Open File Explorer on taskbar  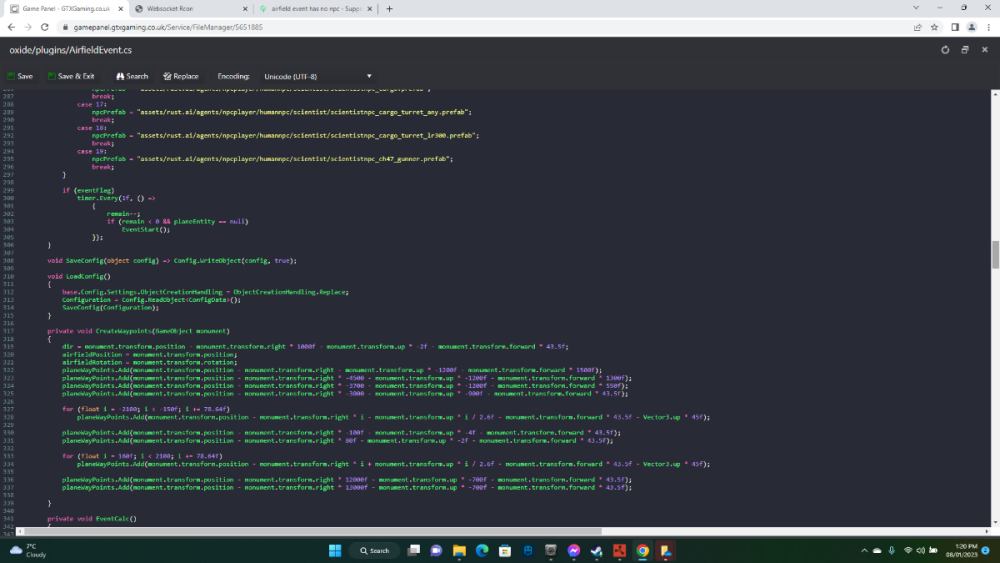(x=459, y=550)
